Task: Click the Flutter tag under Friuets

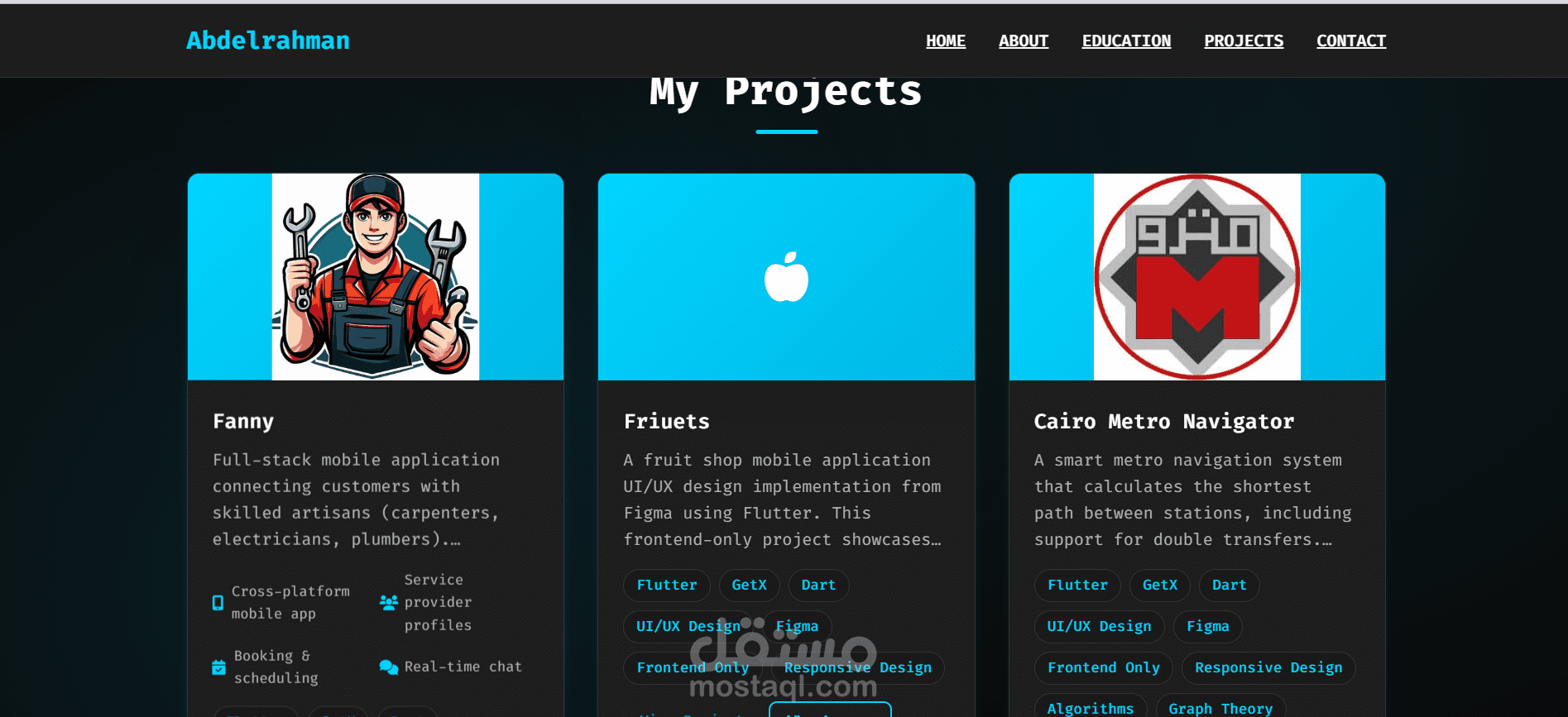Action: click(x=667, y=586)
